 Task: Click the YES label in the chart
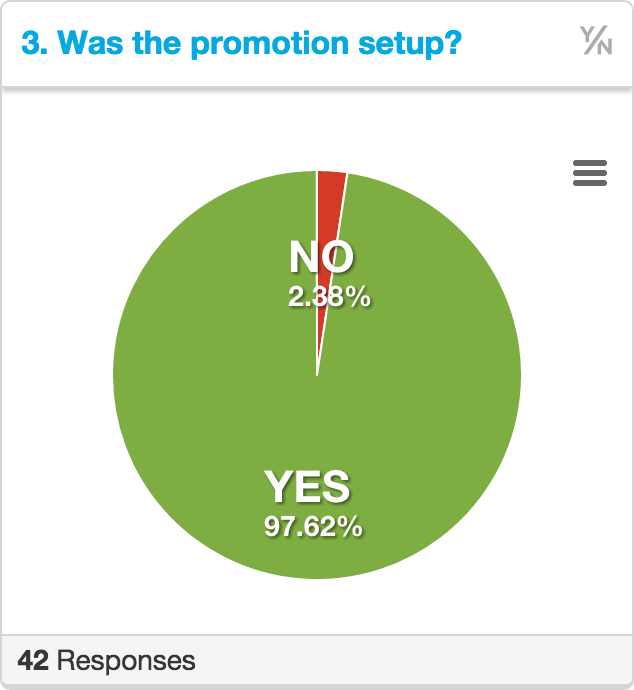[x=307, y=486]
